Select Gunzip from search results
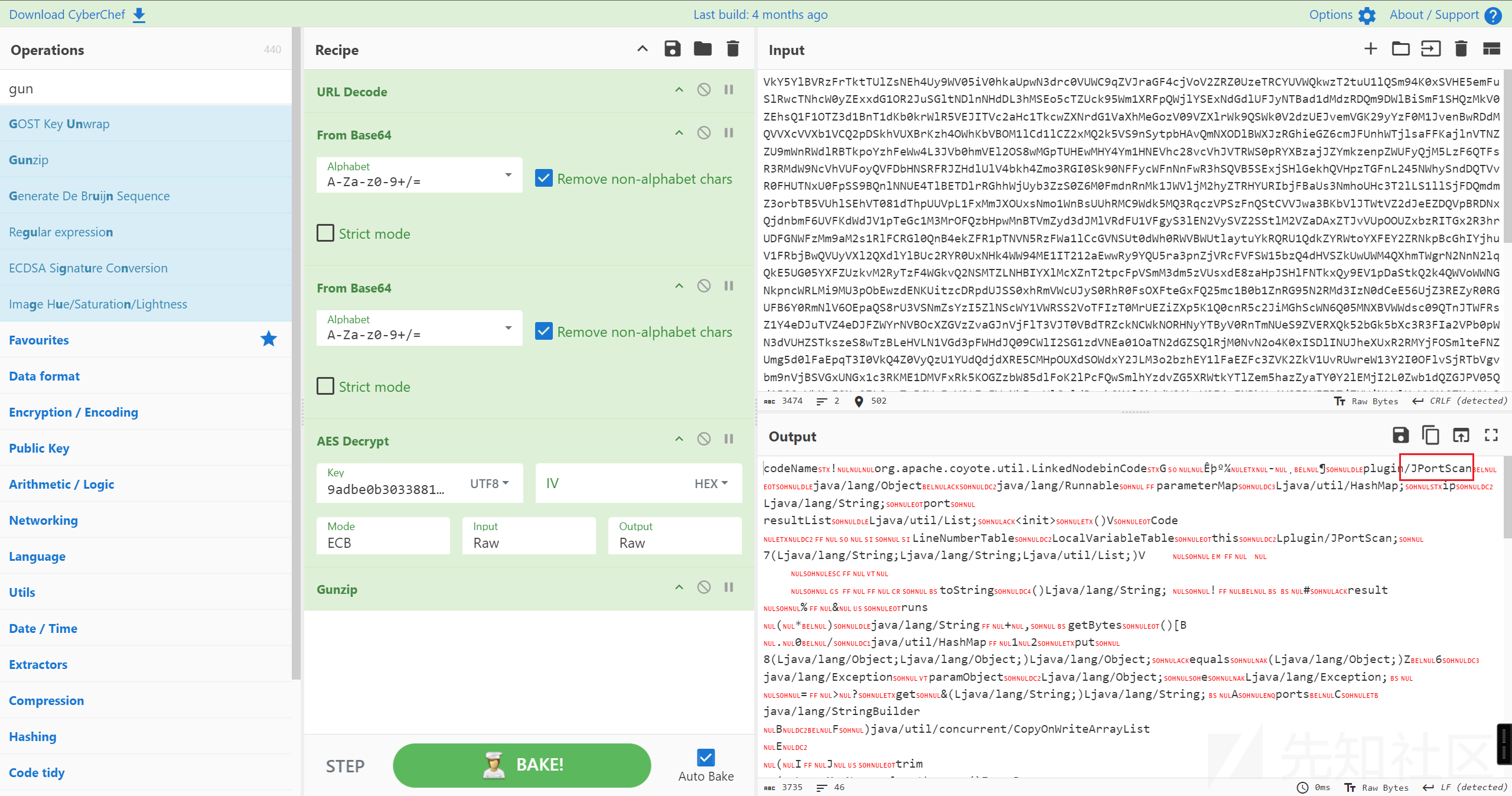This screenshot has height=796, width=1512. coord(146,160)
